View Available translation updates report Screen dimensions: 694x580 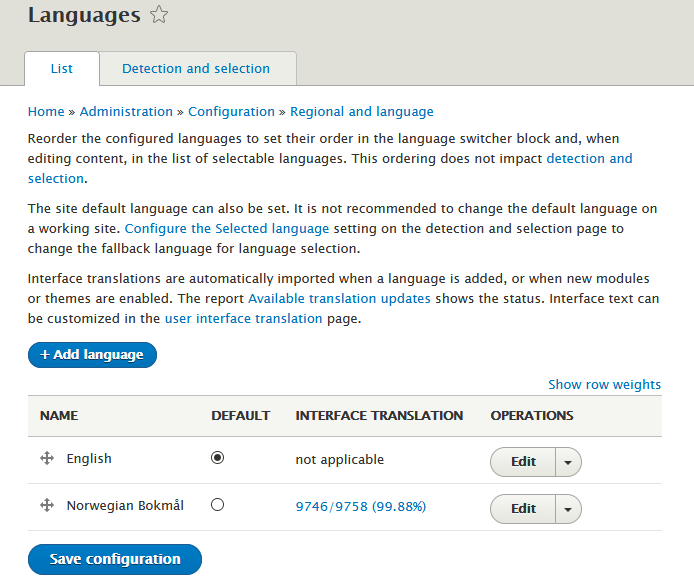point(339,298)
